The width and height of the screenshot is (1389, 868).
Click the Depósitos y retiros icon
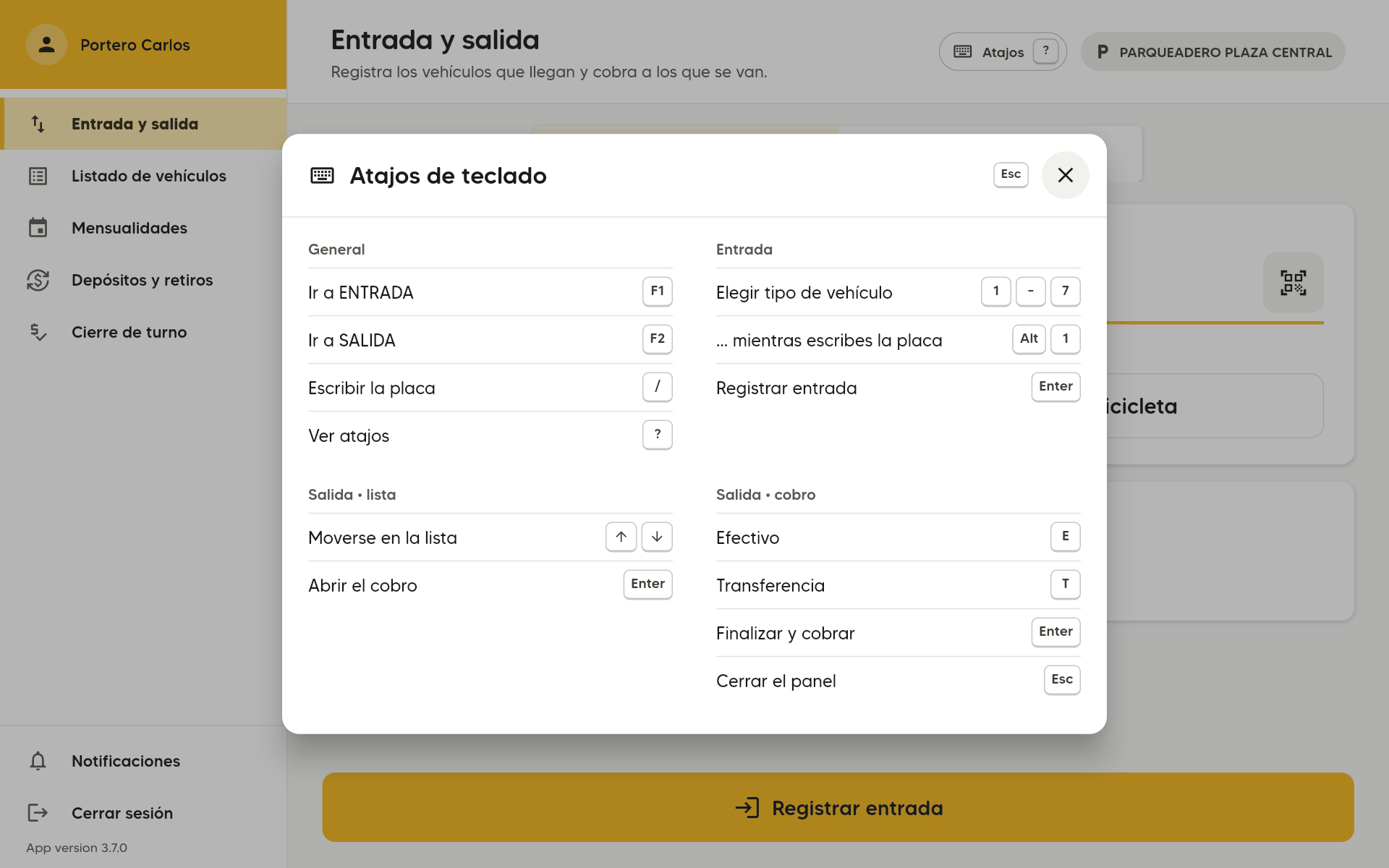click(38, 280)
